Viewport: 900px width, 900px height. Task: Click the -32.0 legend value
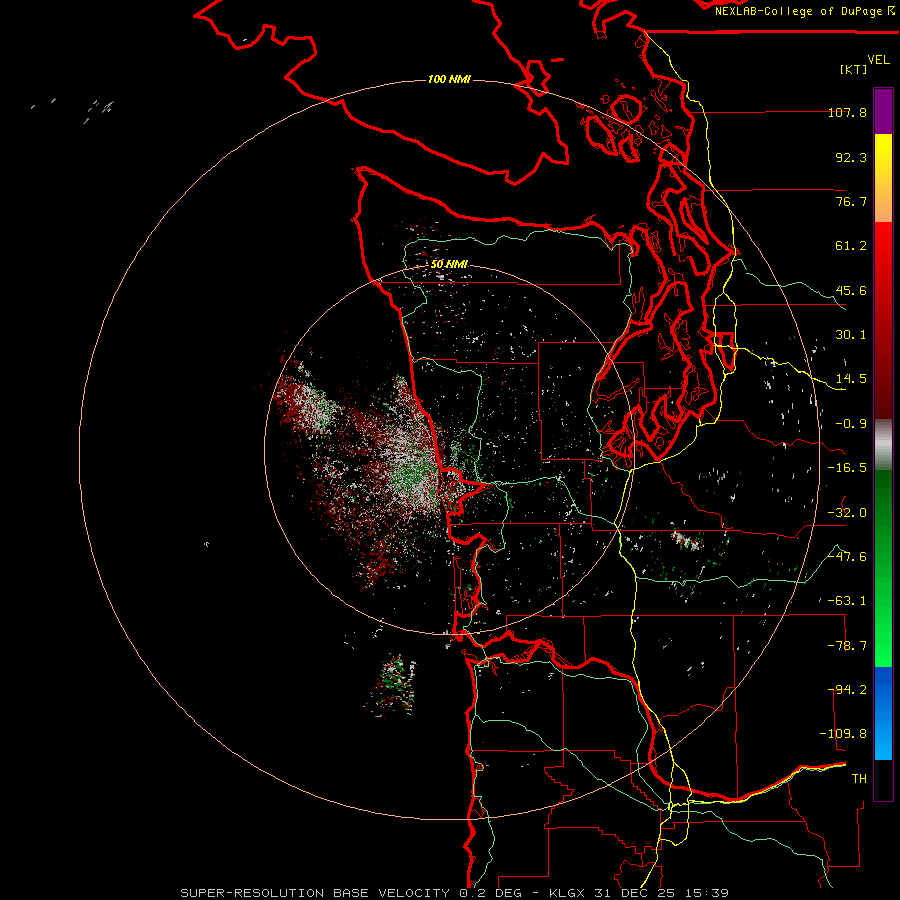847,513
